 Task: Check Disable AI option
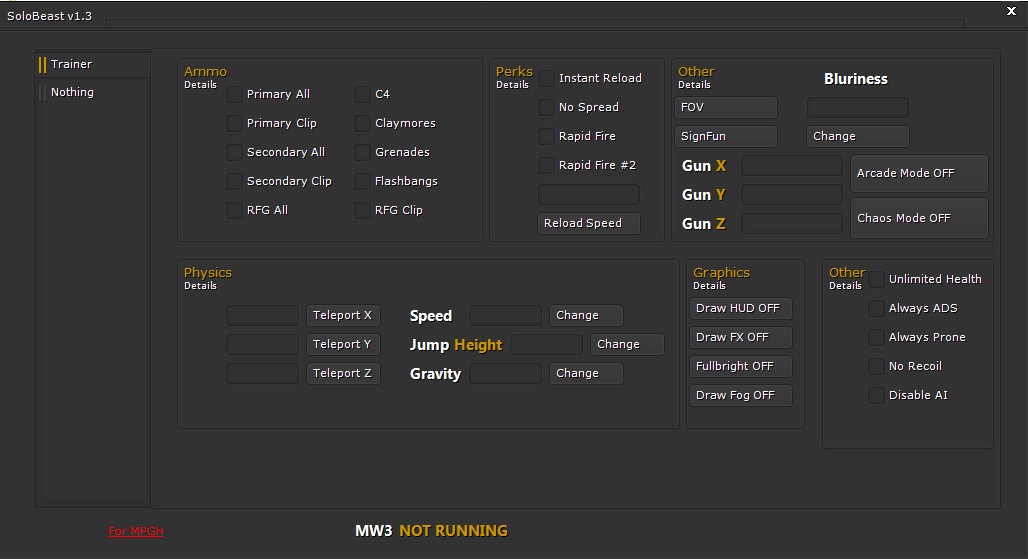coord(876,395)
